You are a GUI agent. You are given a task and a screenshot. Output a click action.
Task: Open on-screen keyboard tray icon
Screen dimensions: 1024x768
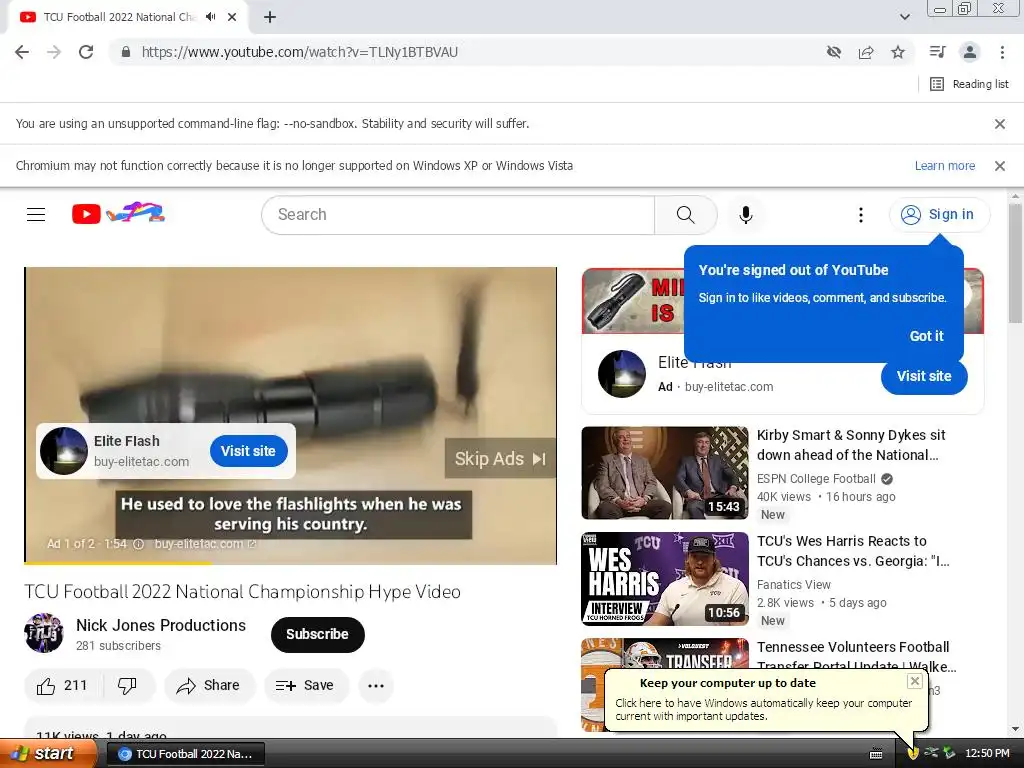click(x=876, y=754)
